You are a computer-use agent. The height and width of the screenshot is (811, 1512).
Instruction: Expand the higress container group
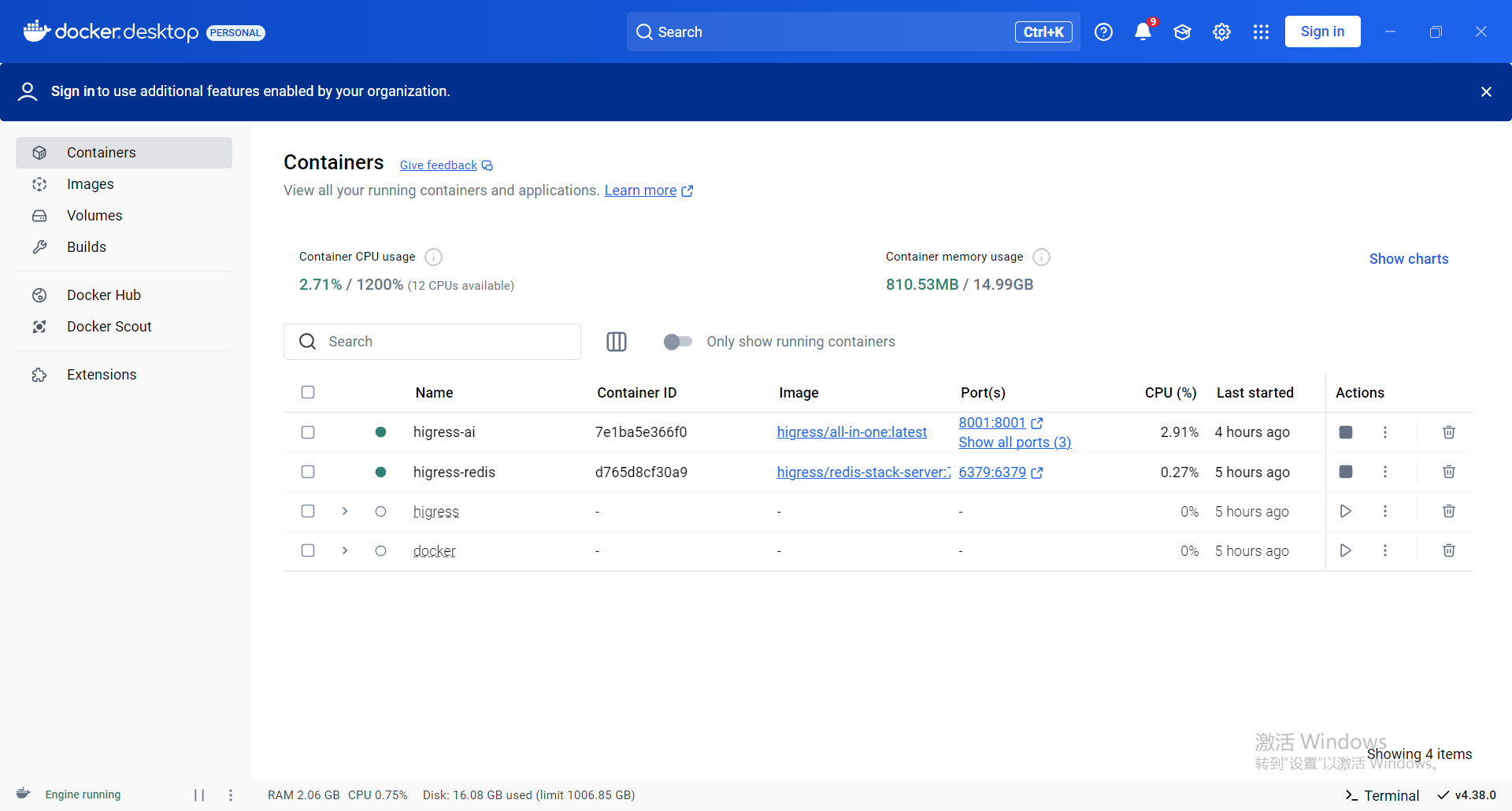(x=345, y=511)
